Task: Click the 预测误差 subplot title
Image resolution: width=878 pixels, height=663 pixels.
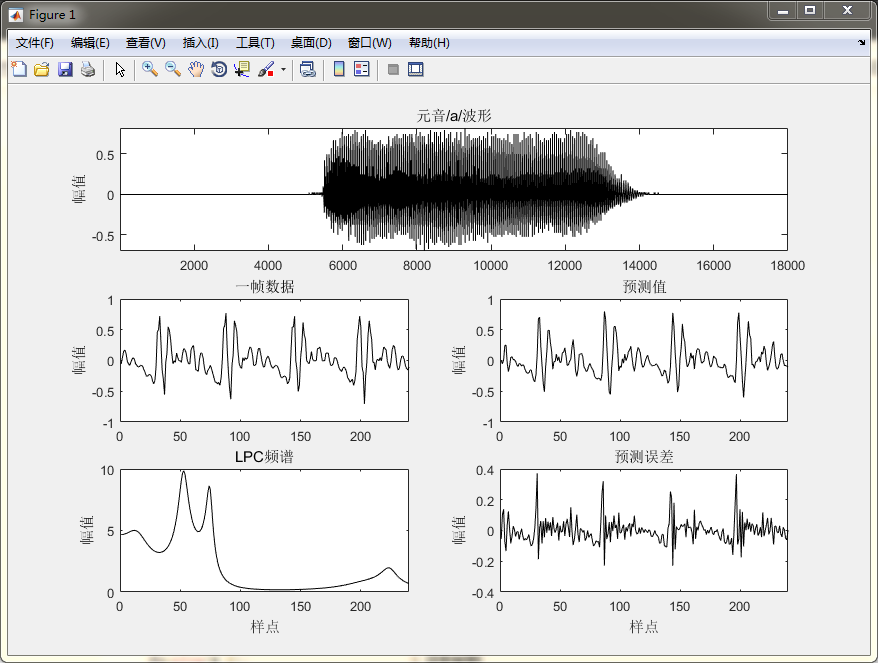Action: point(644,457)
